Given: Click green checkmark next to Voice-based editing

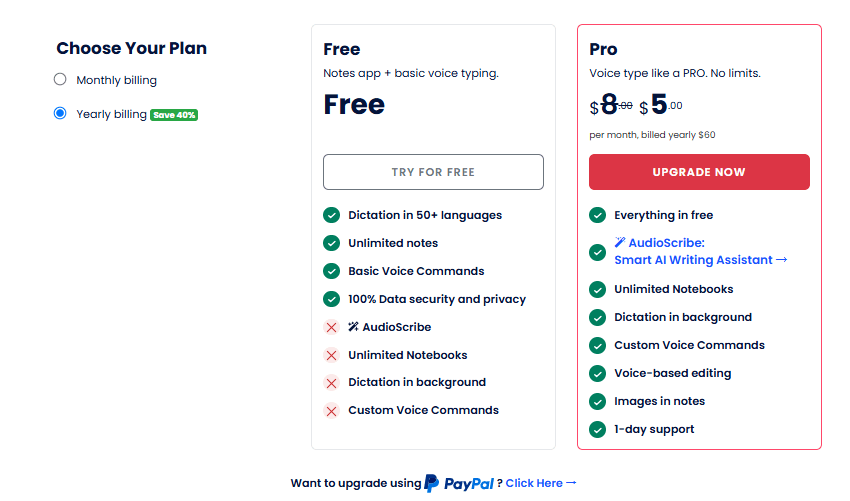Looking at the screenshot, I should pos(597,373).
